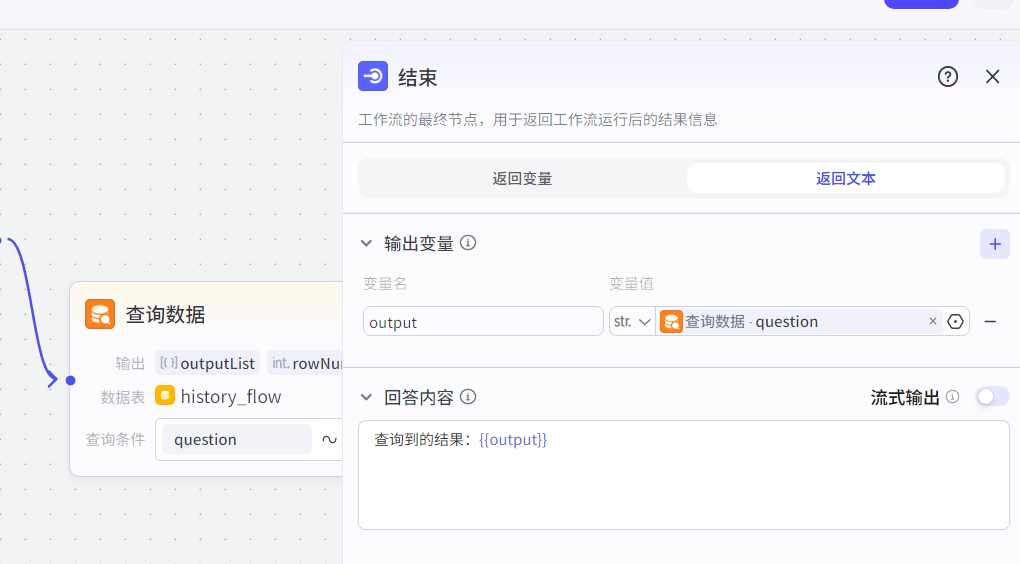Select the 返回文本 tab
The image size is (1020, 564).
pos(846,178)
